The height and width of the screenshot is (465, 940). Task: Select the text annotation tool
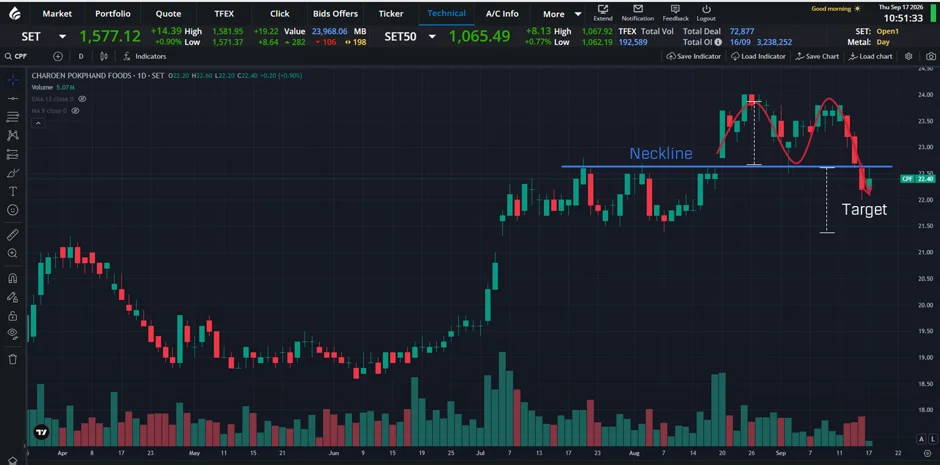(13, 192)
